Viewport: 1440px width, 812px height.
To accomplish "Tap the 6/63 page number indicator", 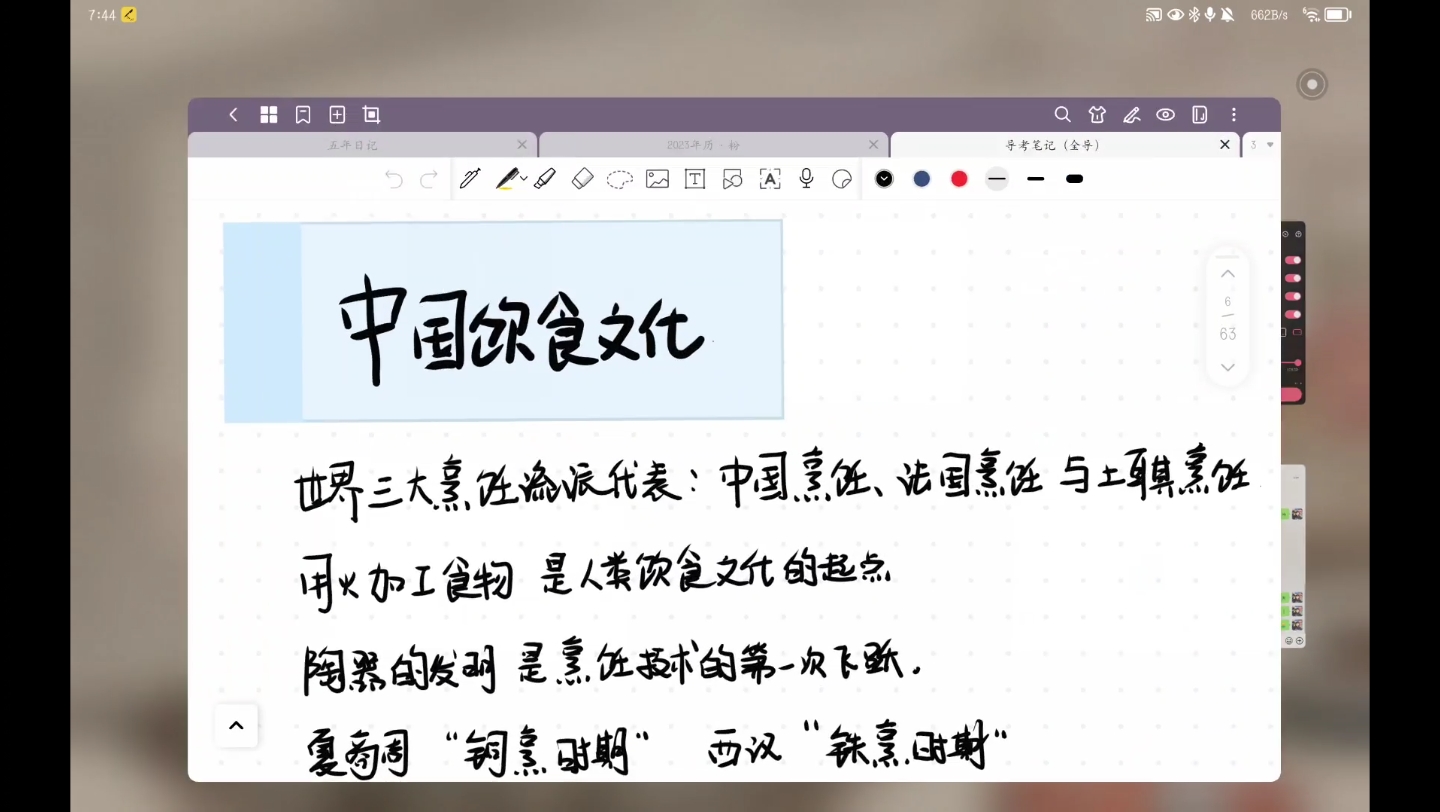I will (x=1228, y=318).
